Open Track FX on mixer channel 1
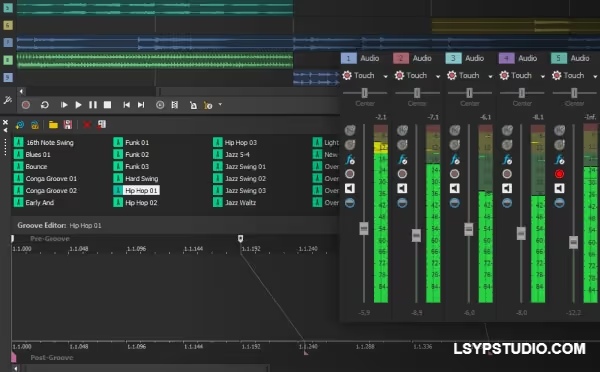600x372 pixels. 350,160
